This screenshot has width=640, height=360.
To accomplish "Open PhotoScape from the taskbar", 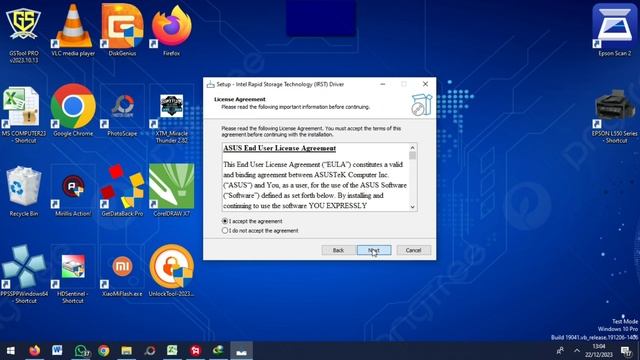I will click(x=150, y=351).
